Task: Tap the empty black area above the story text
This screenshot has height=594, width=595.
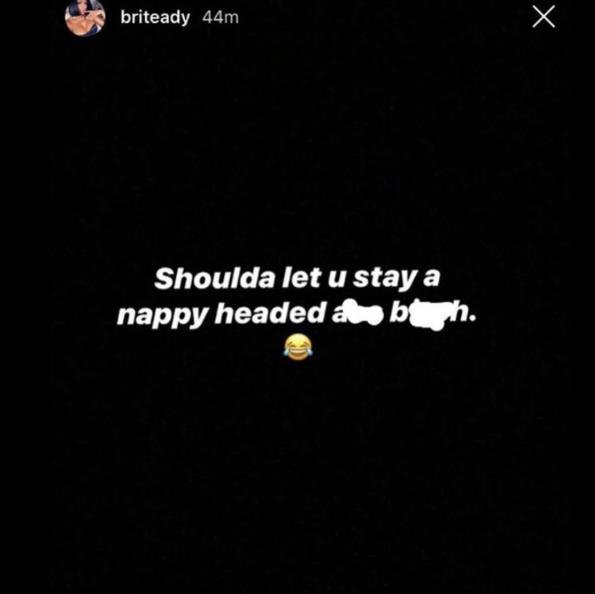Action: (x=298, y=152)
